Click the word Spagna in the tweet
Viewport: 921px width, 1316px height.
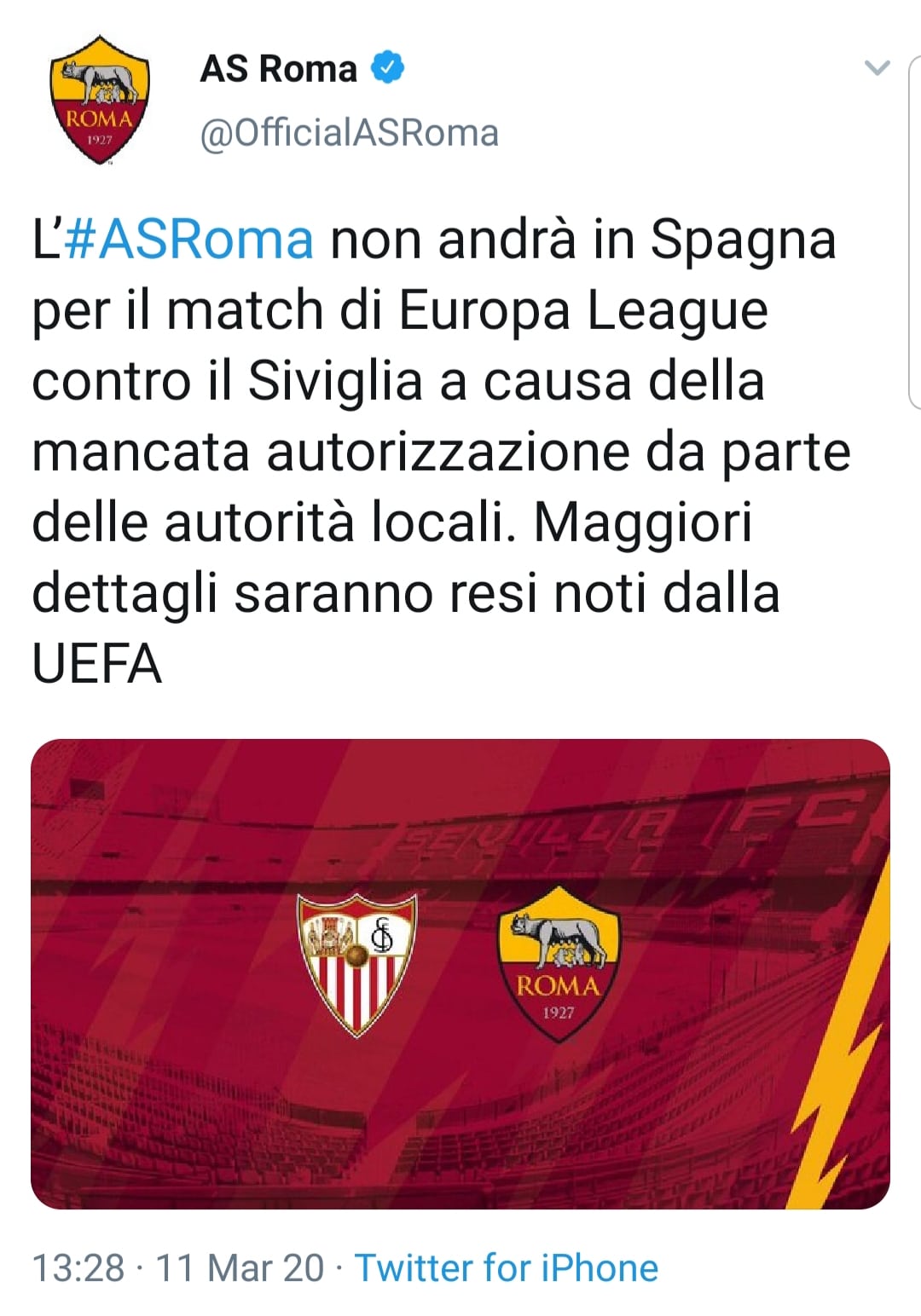point(743,242)
